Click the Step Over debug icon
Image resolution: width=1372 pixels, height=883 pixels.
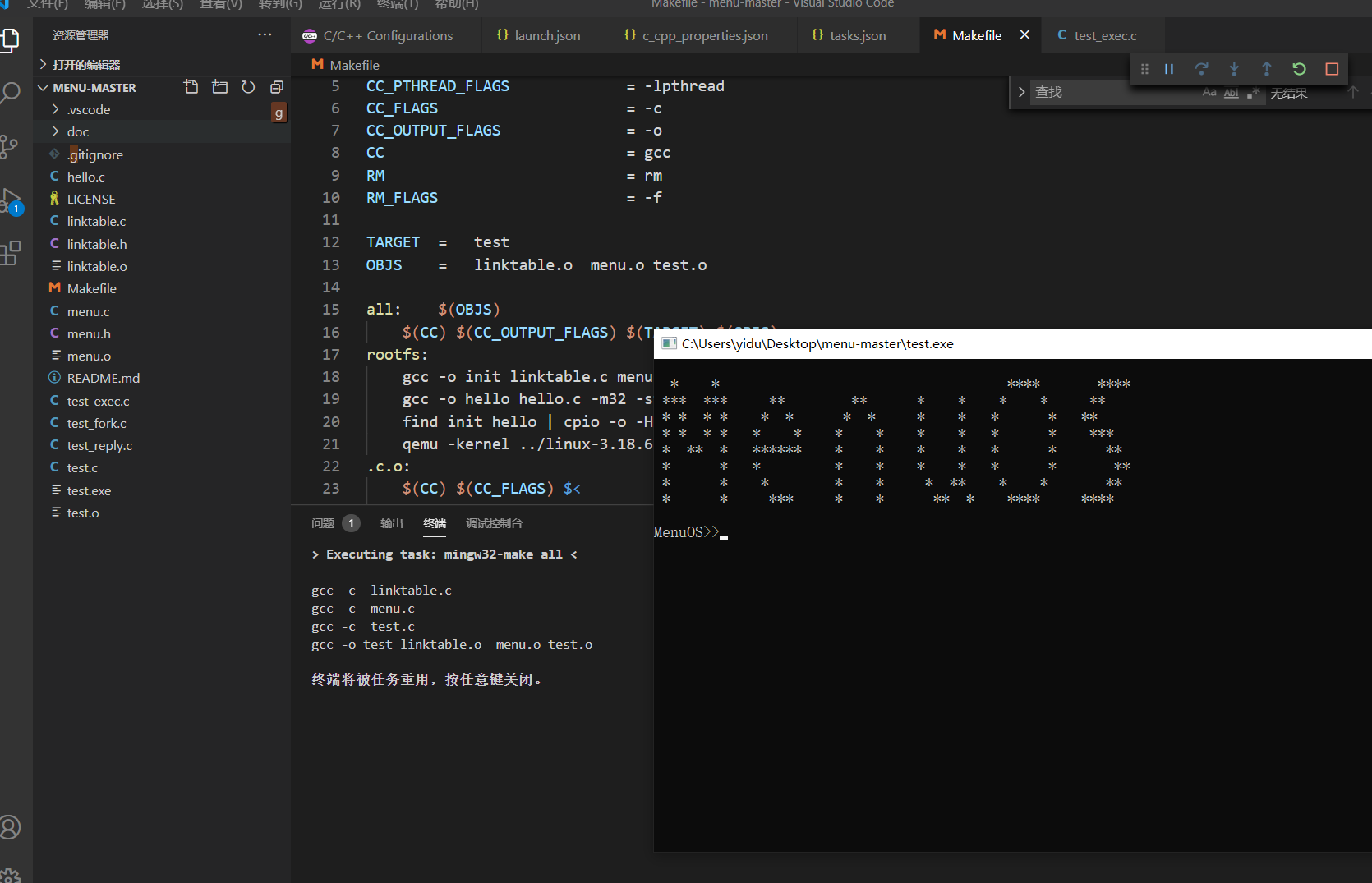click(x=1201, y=69)
